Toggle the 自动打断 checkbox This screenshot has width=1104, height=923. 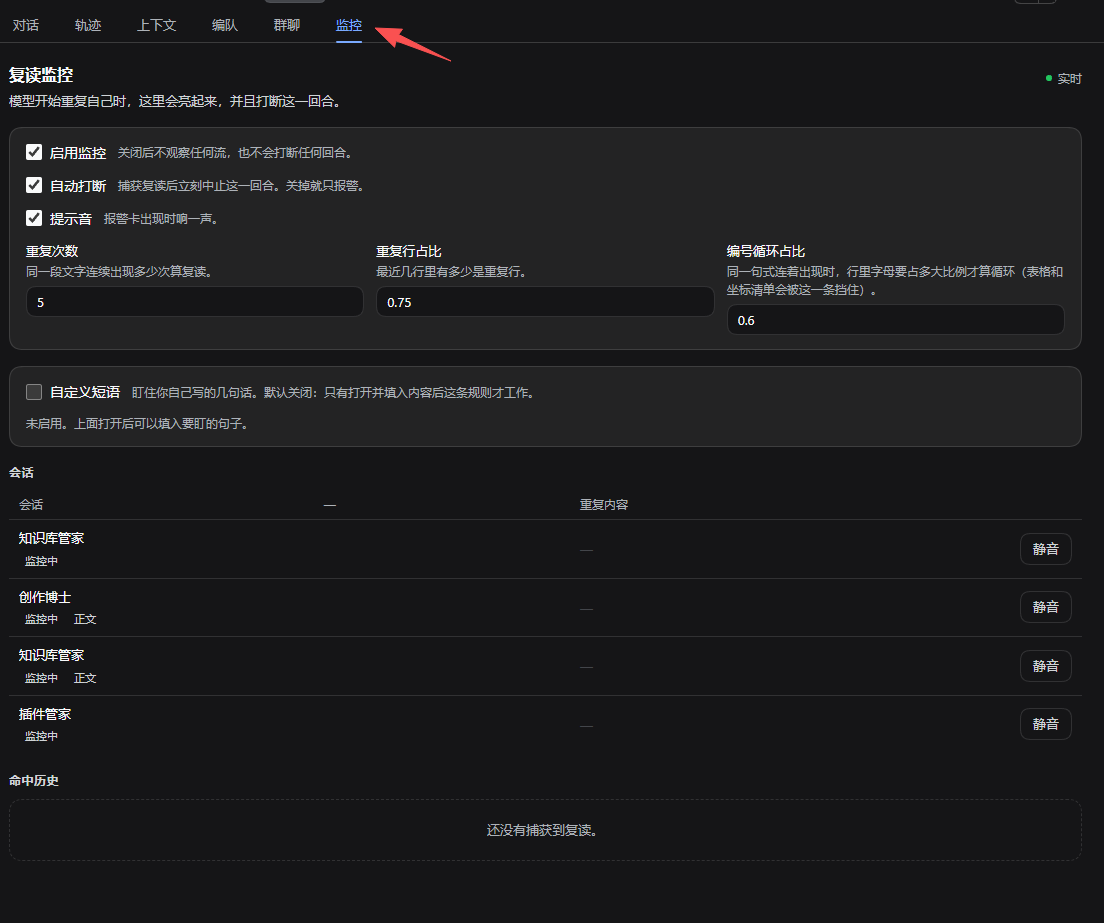(x=34, y=185)
